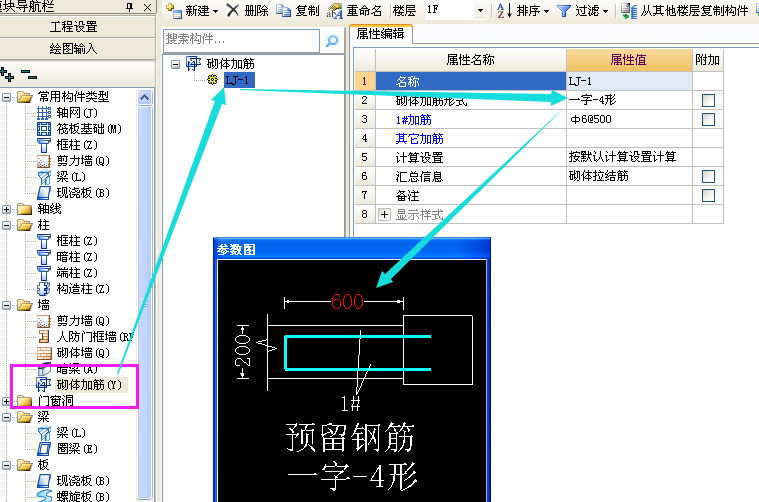Expand the 门窗洞 folder
Image resolution: width=759 pixels, height=502 pixels.
[6, 401]
